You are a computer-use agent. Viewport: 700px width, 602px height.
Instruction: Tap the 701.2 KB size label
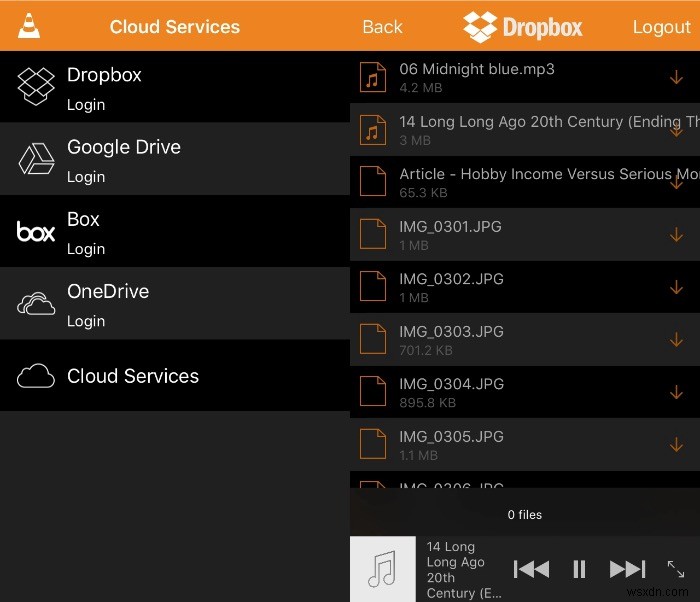[426, 351]
